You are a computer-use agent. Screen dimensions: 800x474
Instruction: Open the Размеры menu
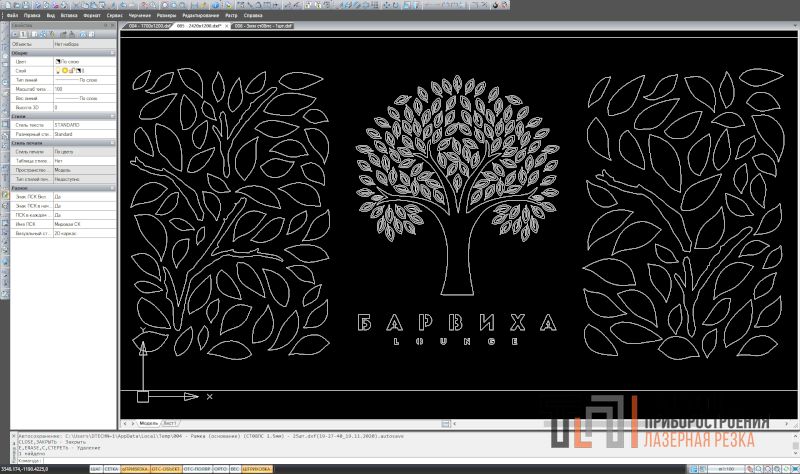pos(166,15)
